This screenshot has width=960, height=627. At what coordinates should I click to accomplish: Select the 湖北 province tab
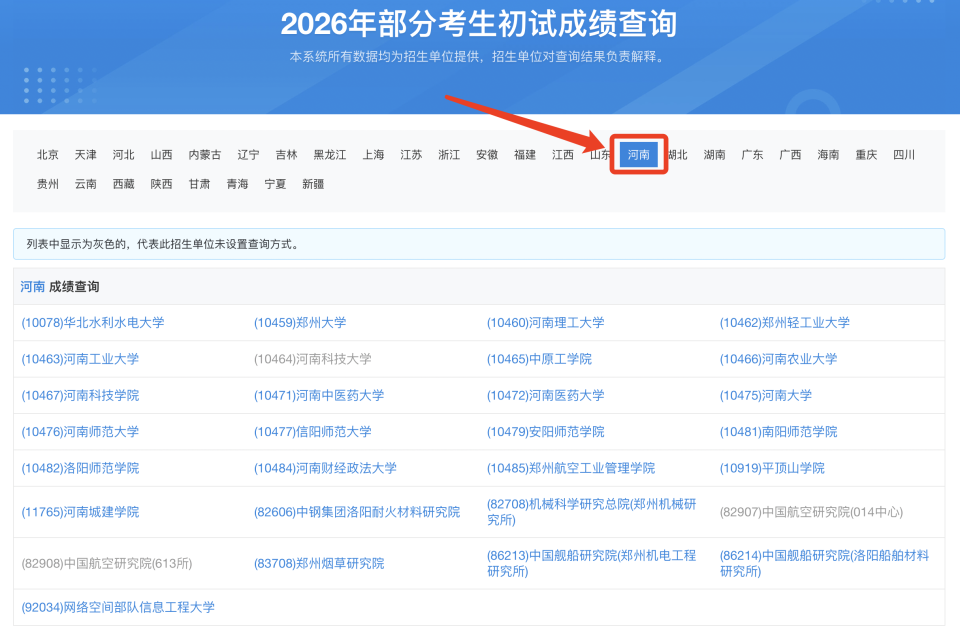pyautogui.click(x=676, y=155)
